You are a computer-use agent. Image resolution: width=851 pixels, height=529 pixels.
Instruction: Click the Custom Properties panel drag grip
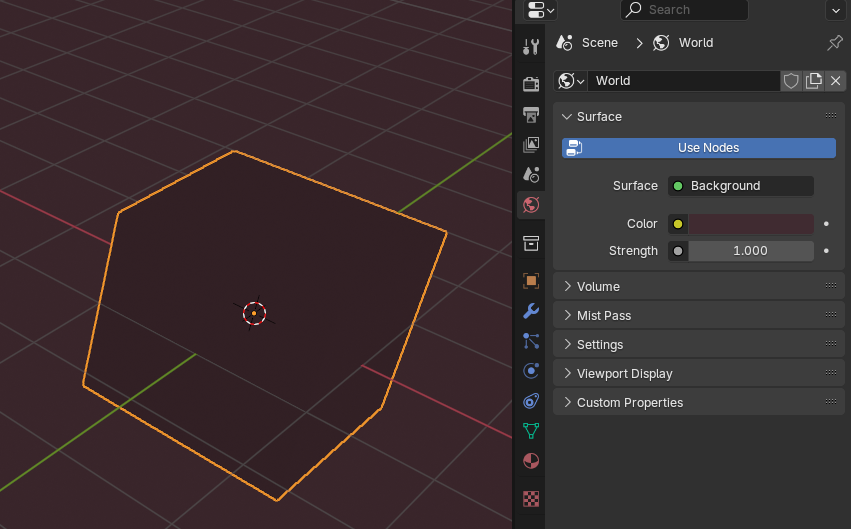point(830,401)
